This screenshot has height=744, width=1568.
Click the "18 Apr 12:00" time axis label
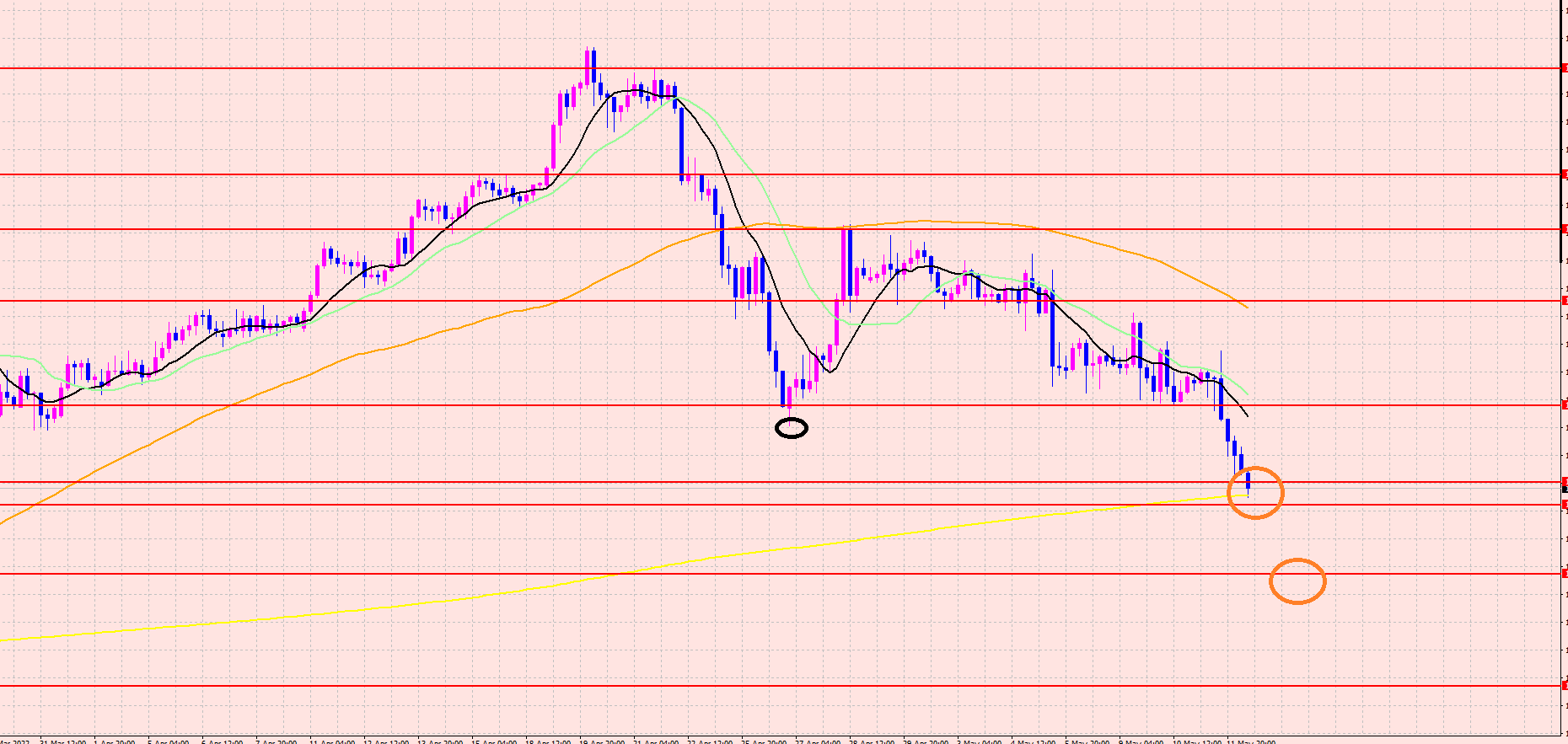[x=547, y=741]
